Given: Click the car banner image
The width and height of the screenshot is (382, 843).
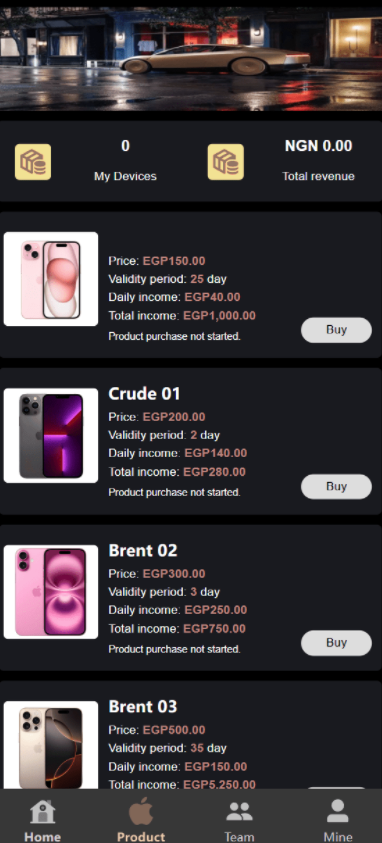Looking at the screenshot, I should [191, 58].
